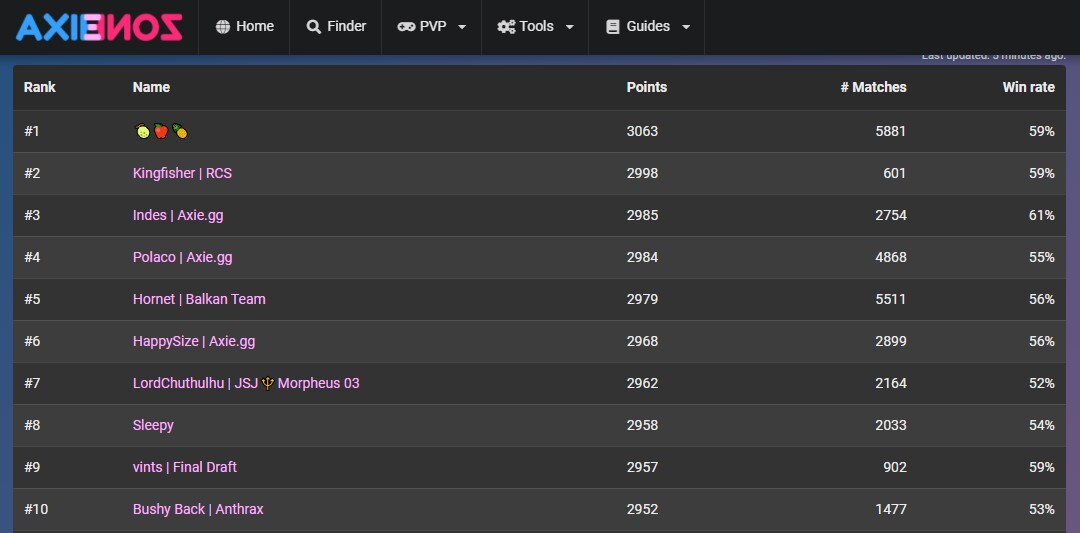Open Kingfisher | RCS player profile
1080x533 pixels.
pyautogui.click(x=183, y=174)
